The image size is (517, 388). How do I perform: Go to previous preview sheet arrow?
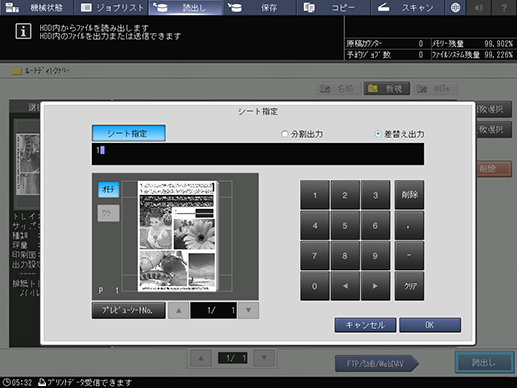tap(179, 310)
